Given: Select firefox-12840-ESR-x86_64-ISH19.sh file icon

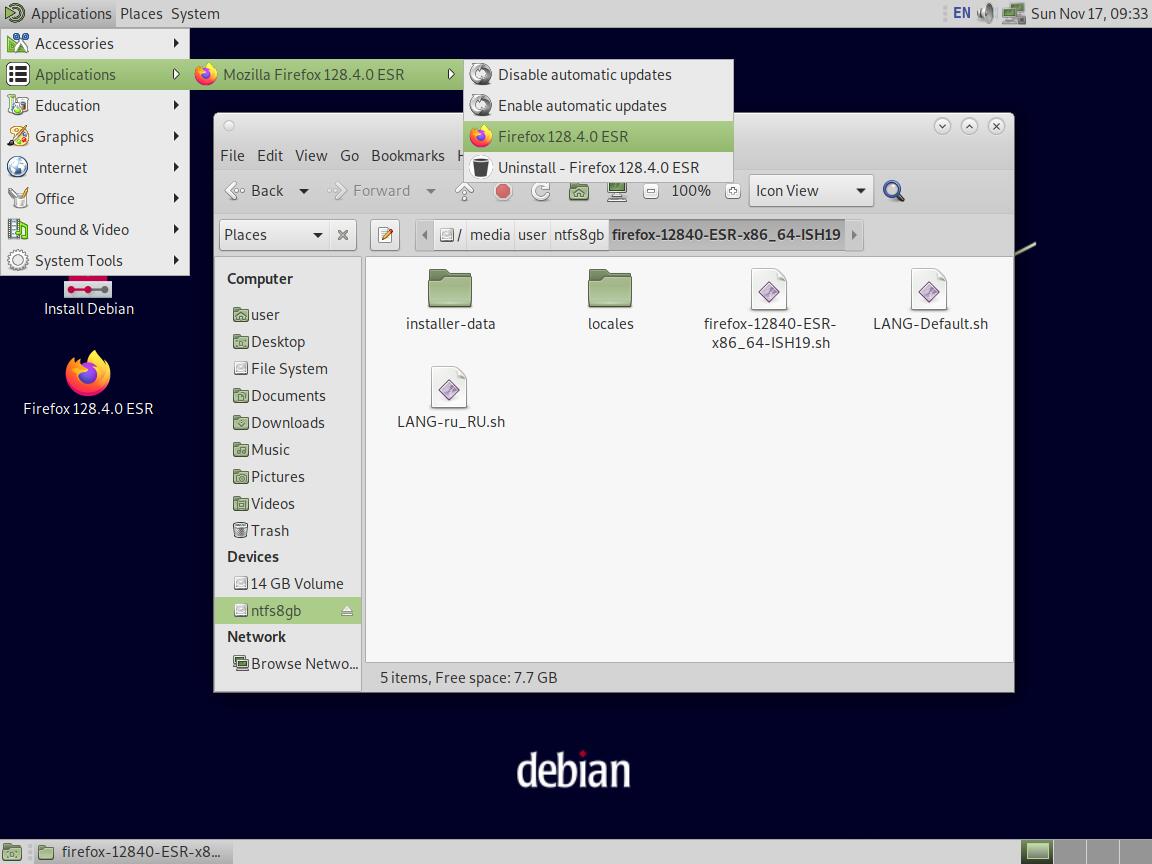Looking at the screenshot, I should point(769,289).
